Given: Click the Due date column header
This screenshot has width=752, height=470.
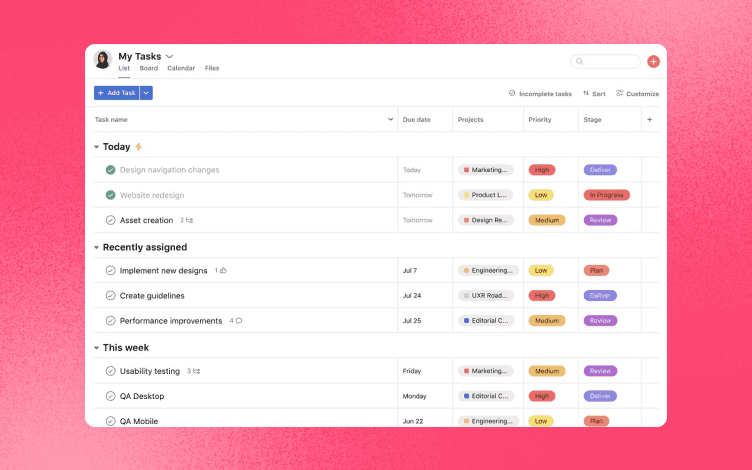Looking at the screenshot, I should pyautogui.click(x=416, y=119).
